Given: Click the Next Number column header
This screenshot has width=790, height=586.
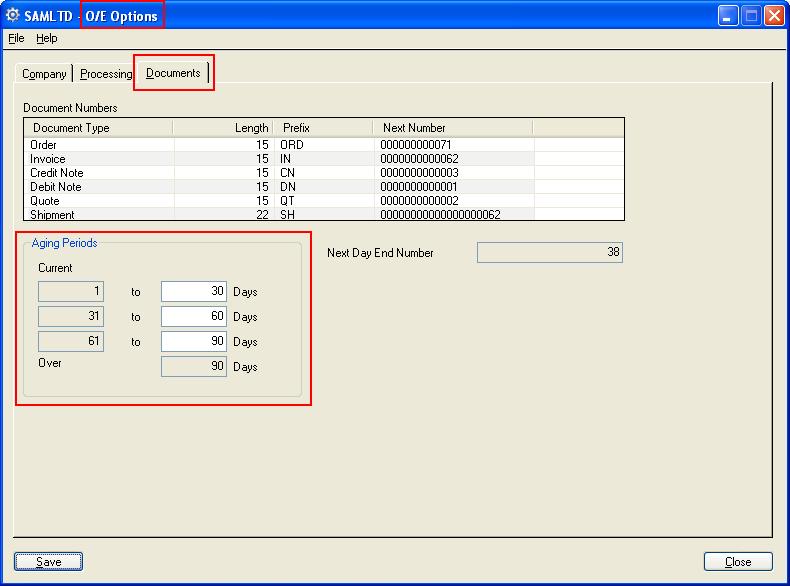Looking at the screenshot, I should coord(452,128).
